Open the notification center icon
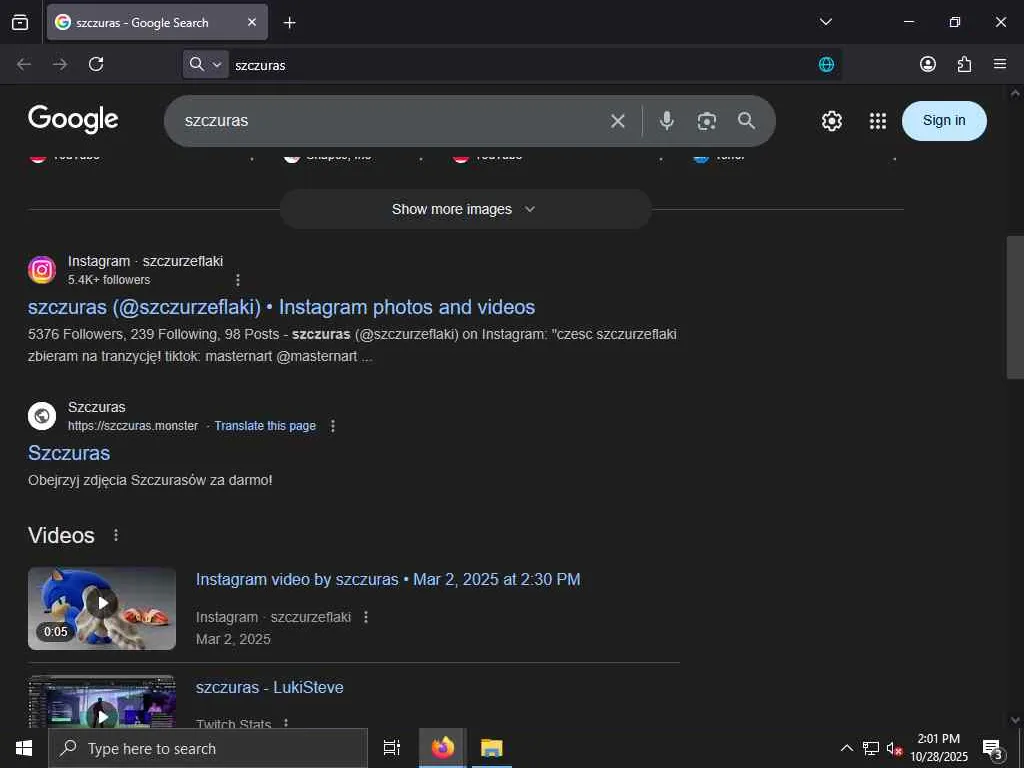1024x768 pixels. pos(992,748)
